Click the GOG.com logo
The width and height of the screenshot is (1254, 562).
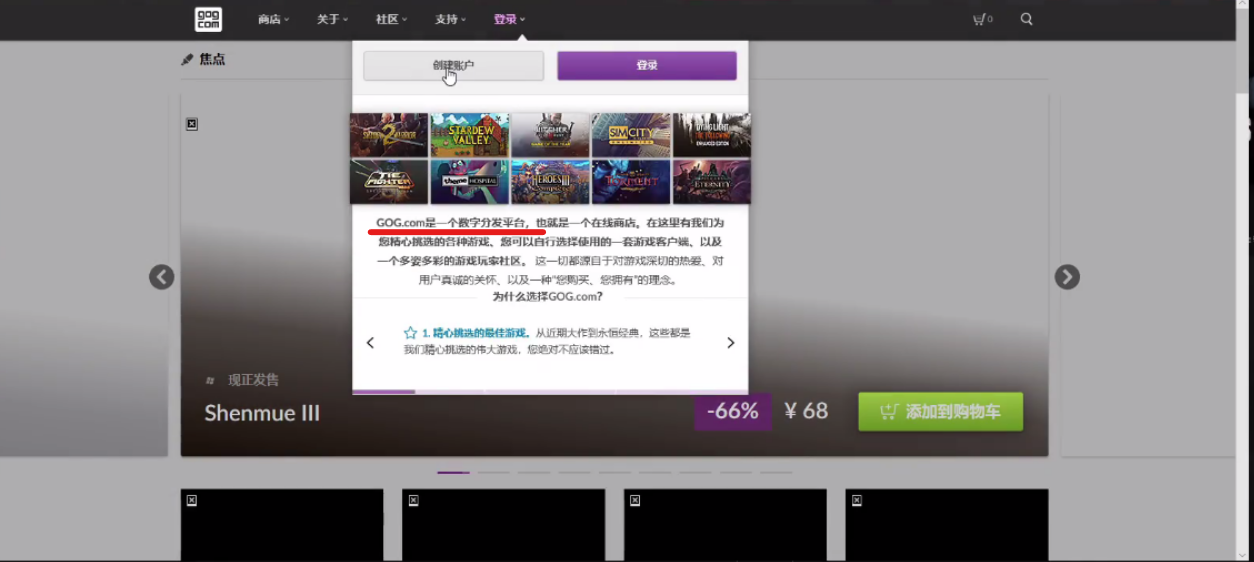click(x=208, y=19)
